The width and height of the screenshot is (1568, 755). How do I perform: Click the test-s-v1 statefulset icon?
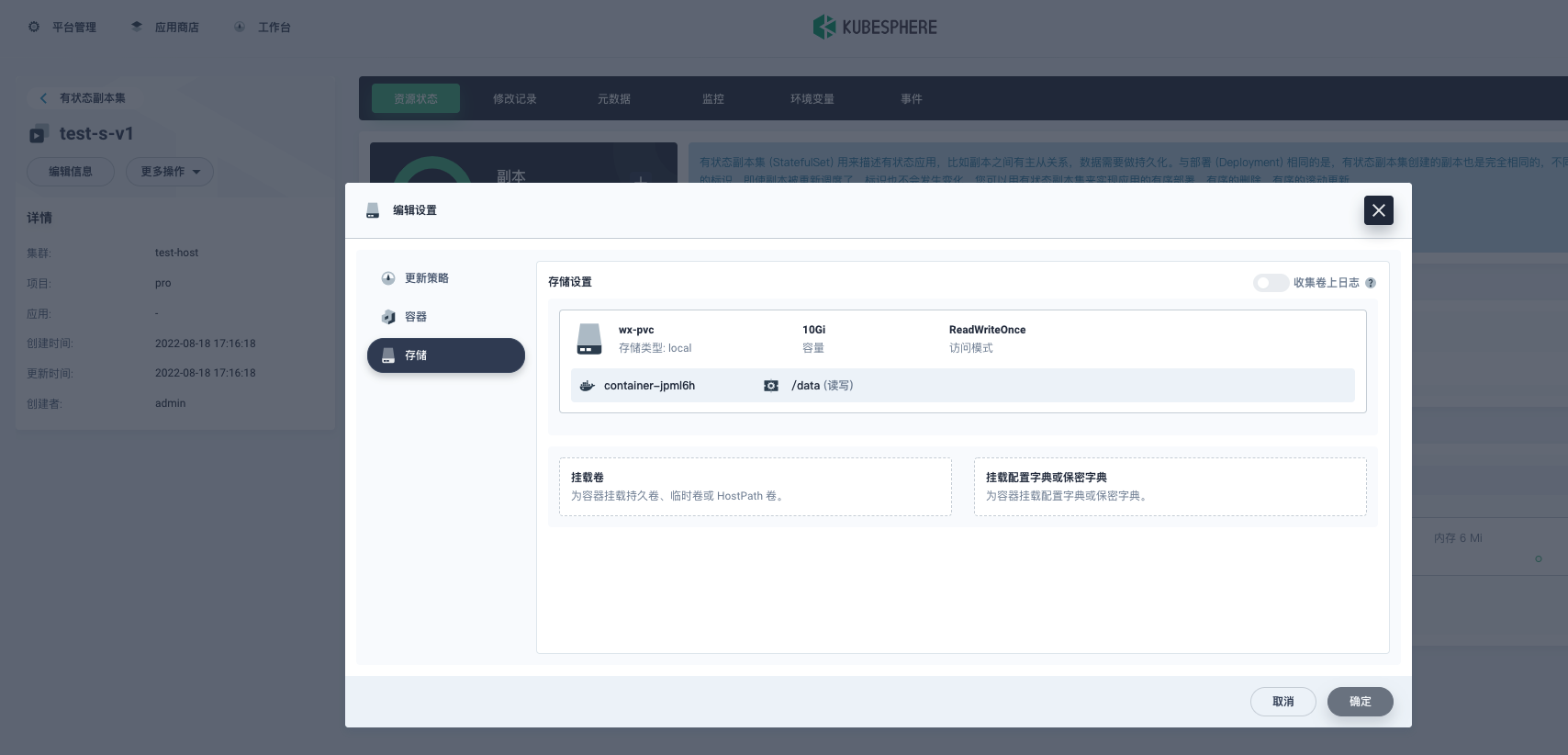39,134
